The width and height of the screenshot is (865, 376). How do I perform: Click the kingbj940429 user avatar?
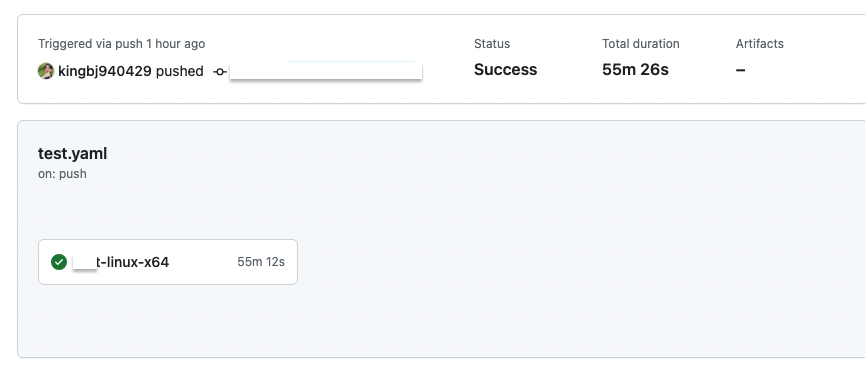point(46,71)
